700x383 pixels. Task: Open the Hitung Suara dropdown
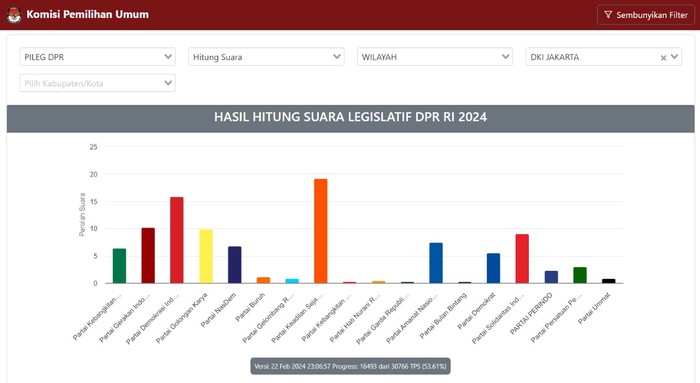coord(266,57)
